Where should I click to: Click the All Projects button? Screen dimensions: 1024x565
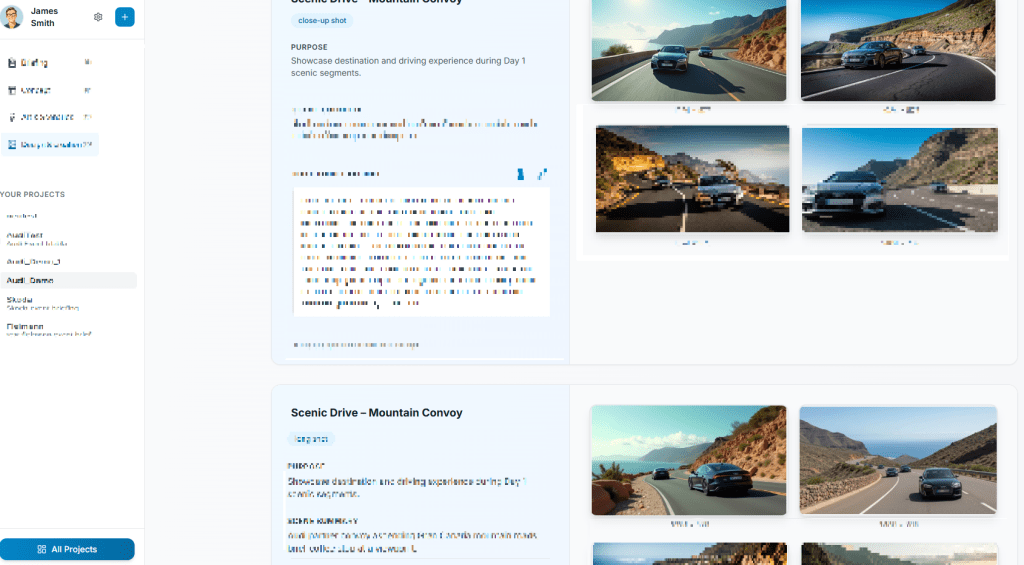pos(67,549)
